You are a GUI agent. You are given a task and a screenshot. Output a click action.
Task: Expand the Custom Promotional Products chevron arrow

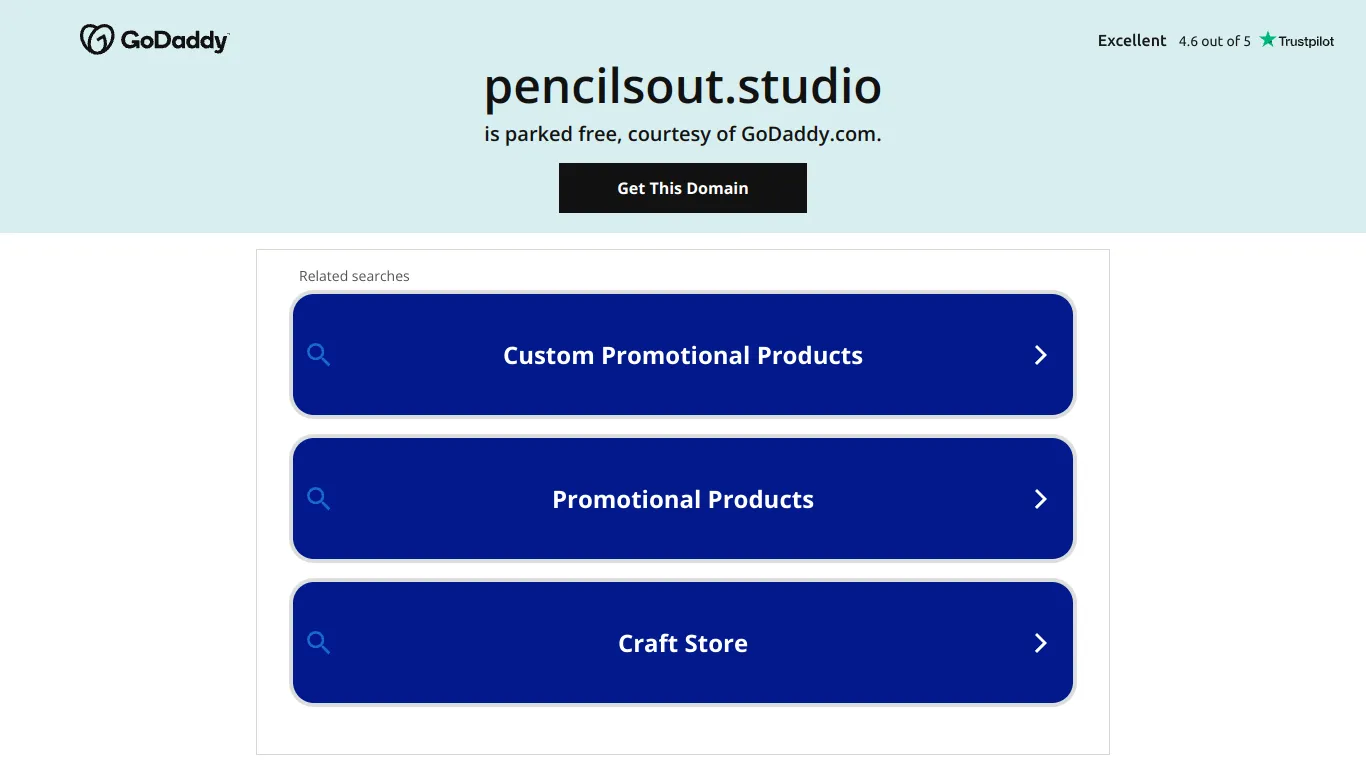click(1040, 355)
